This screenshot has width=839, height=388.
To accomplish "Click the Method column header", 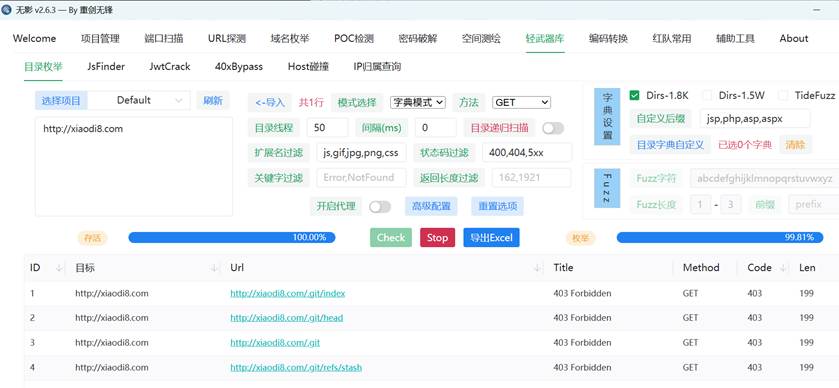I will [x=701, y=268].
